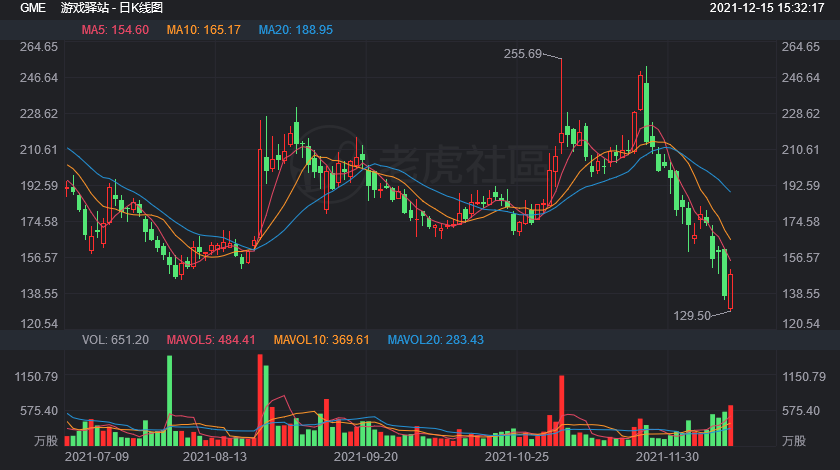Click the tall green volume bar in early August
The width and height of the screenshot is (840, 470).
click(170, 401)
